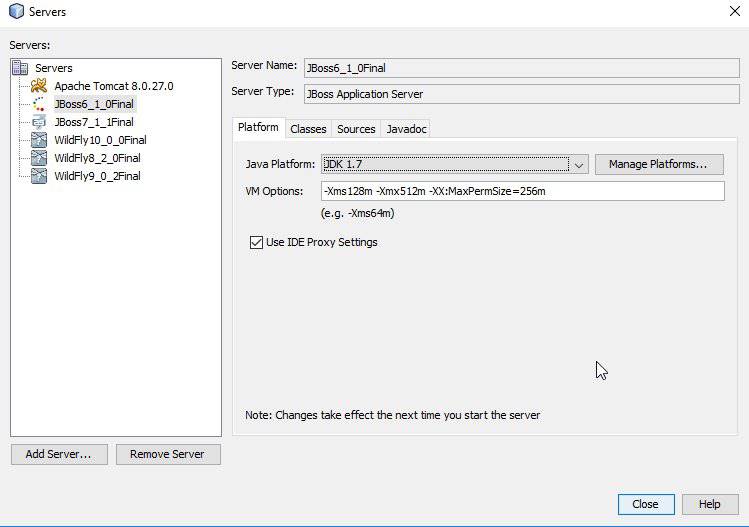
Task: Select WildFly8_2_0Final server
Action: tap(97, 158)
